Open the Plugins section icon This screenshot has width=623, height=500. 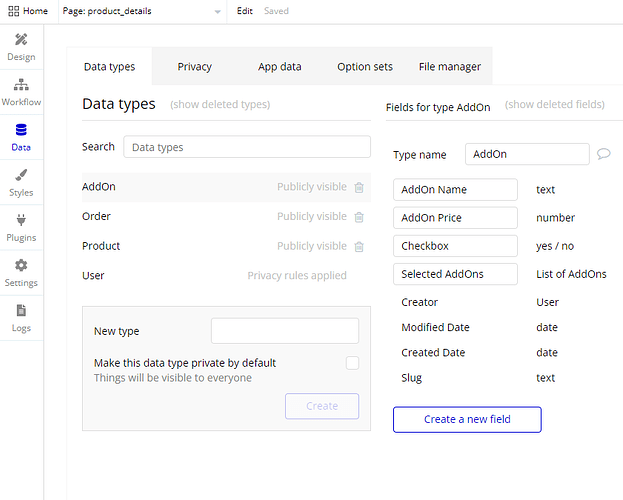21,220
